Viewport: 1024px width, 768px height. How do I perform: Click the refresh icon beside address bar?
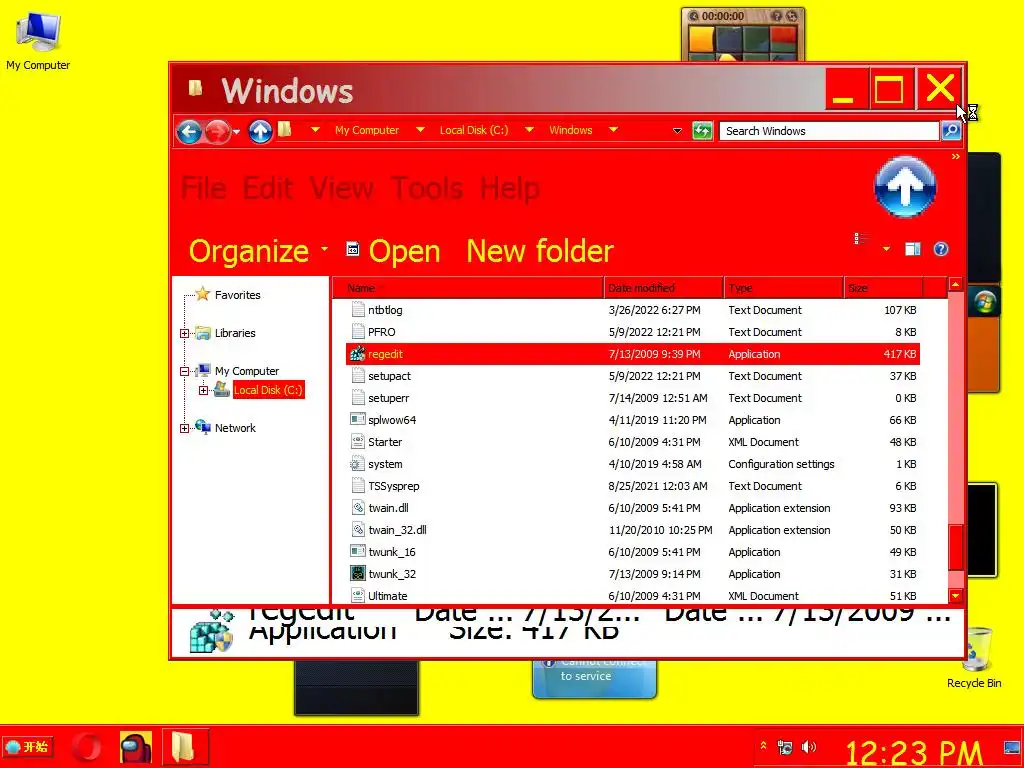(702, 131)
